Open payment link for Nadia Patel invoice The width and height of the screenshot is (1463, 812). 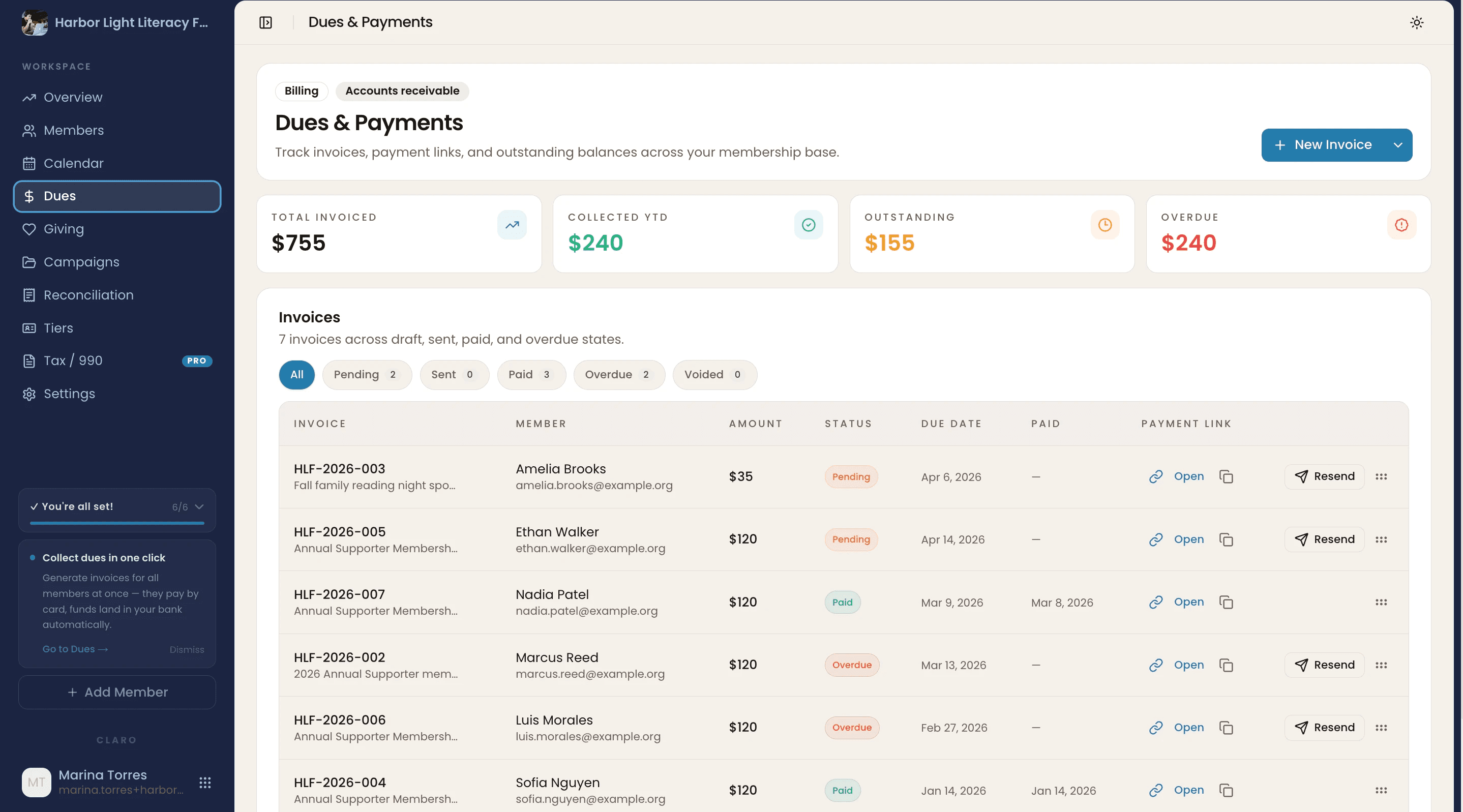[1176, 602]
